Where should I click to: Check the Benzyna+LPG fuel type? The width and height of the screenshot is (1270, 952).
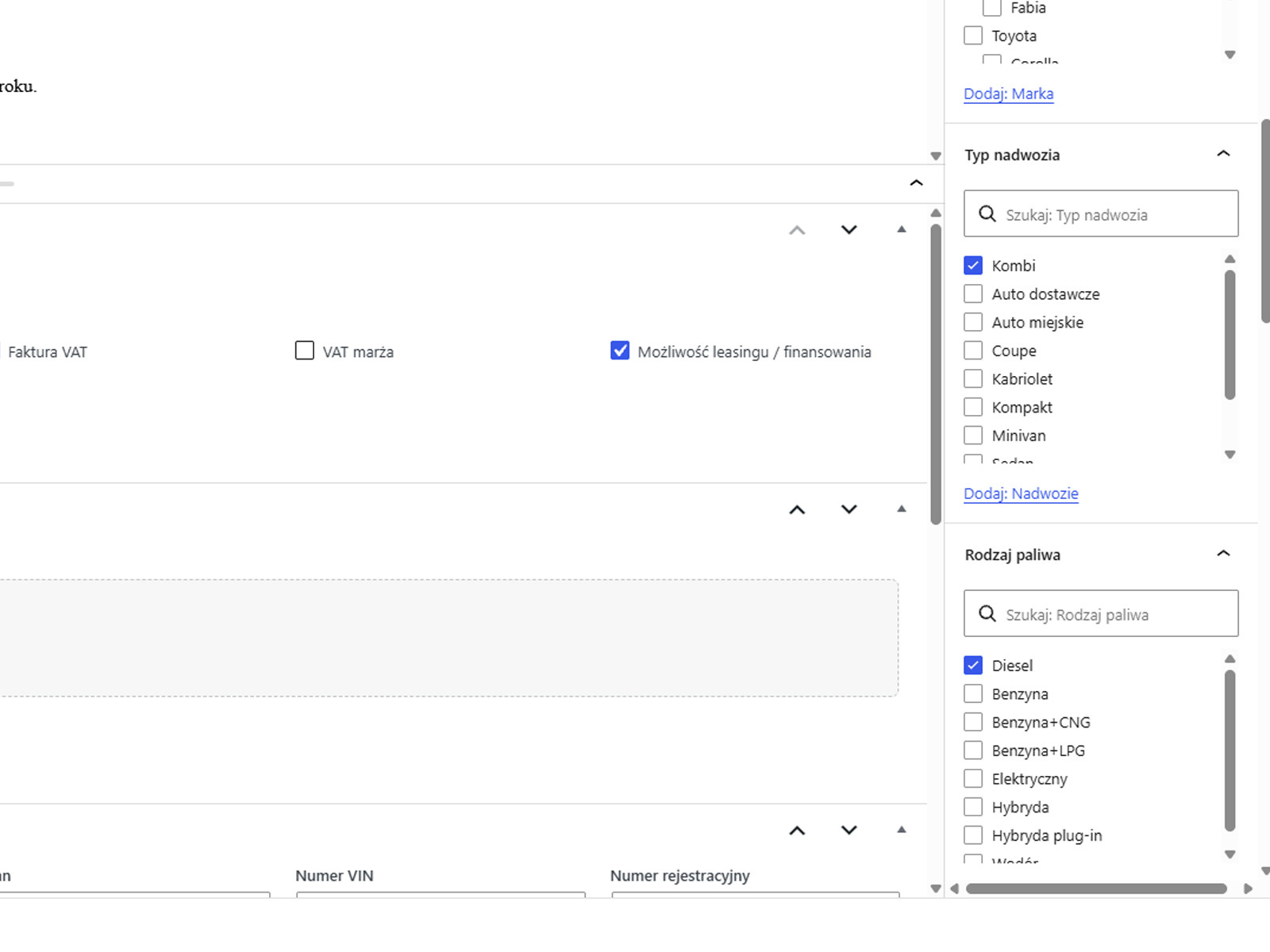click(973, 750)
